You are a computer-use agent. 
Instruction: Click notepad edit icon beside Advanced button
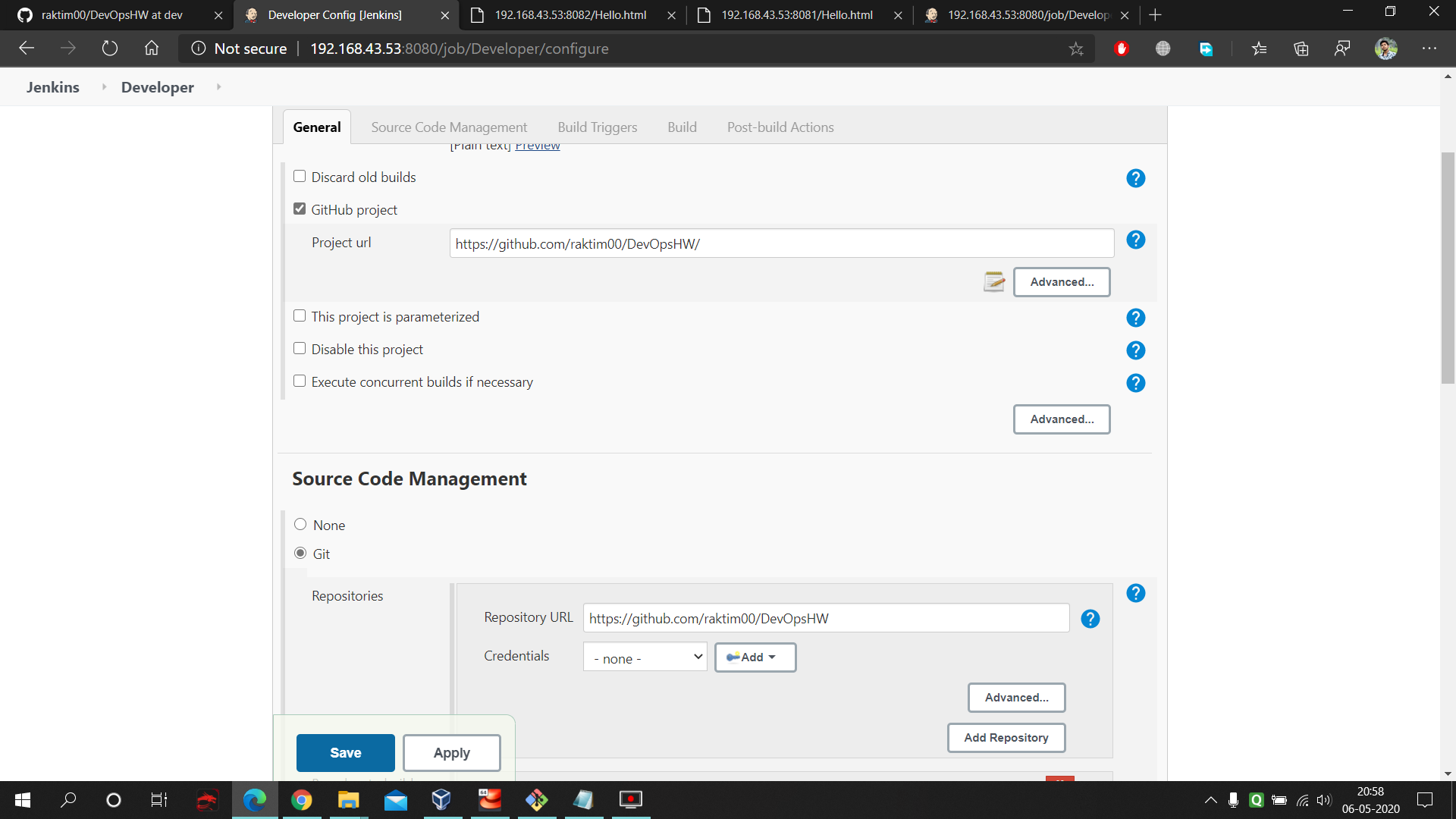(993, 282)
